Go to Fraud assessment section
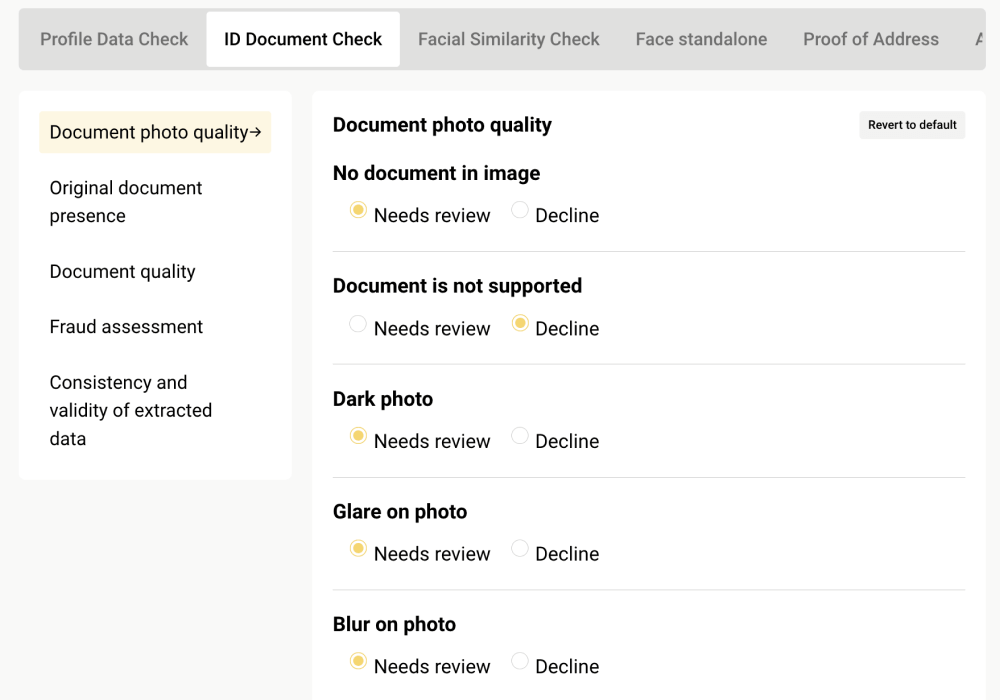Screen dimensions: 1000x700 tap(126, 327)
